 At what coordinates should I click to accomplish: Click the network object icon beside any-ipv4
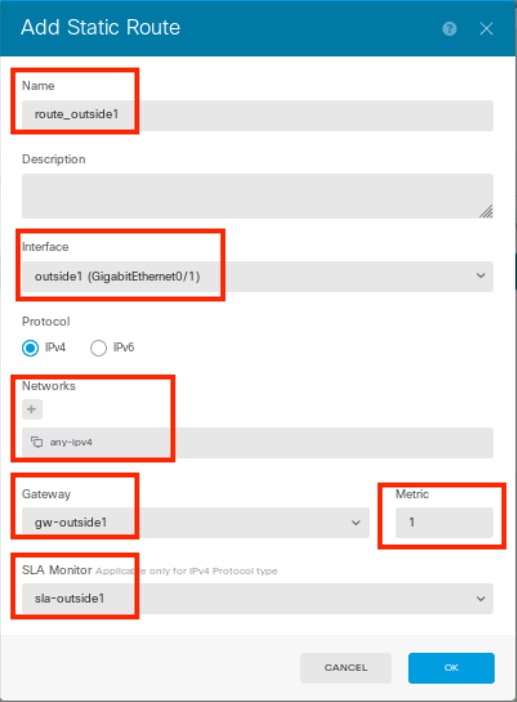coord(37,442)
